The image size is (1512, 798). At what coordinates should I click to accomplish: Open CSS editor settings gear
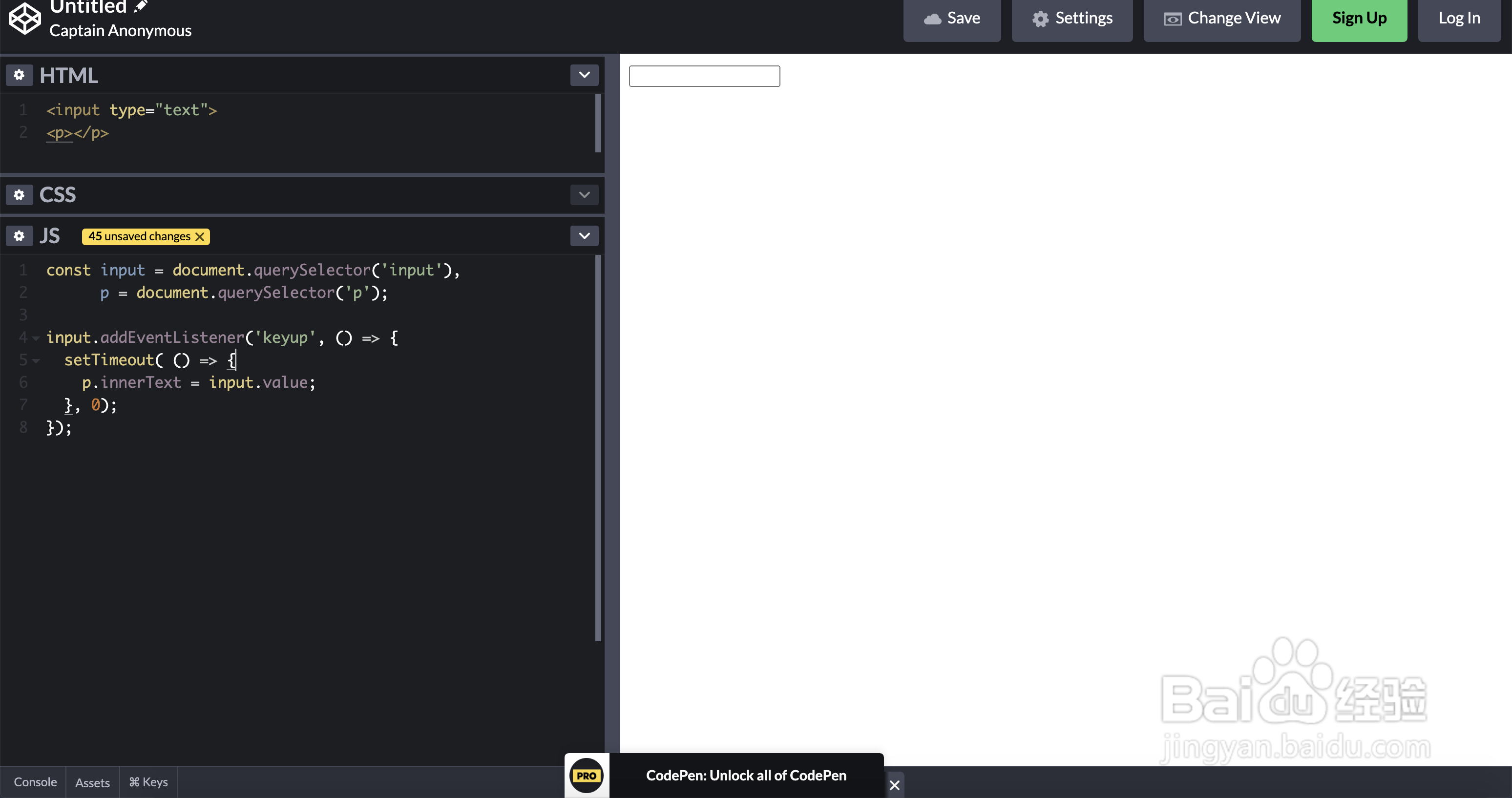click(x=20, y=195)
